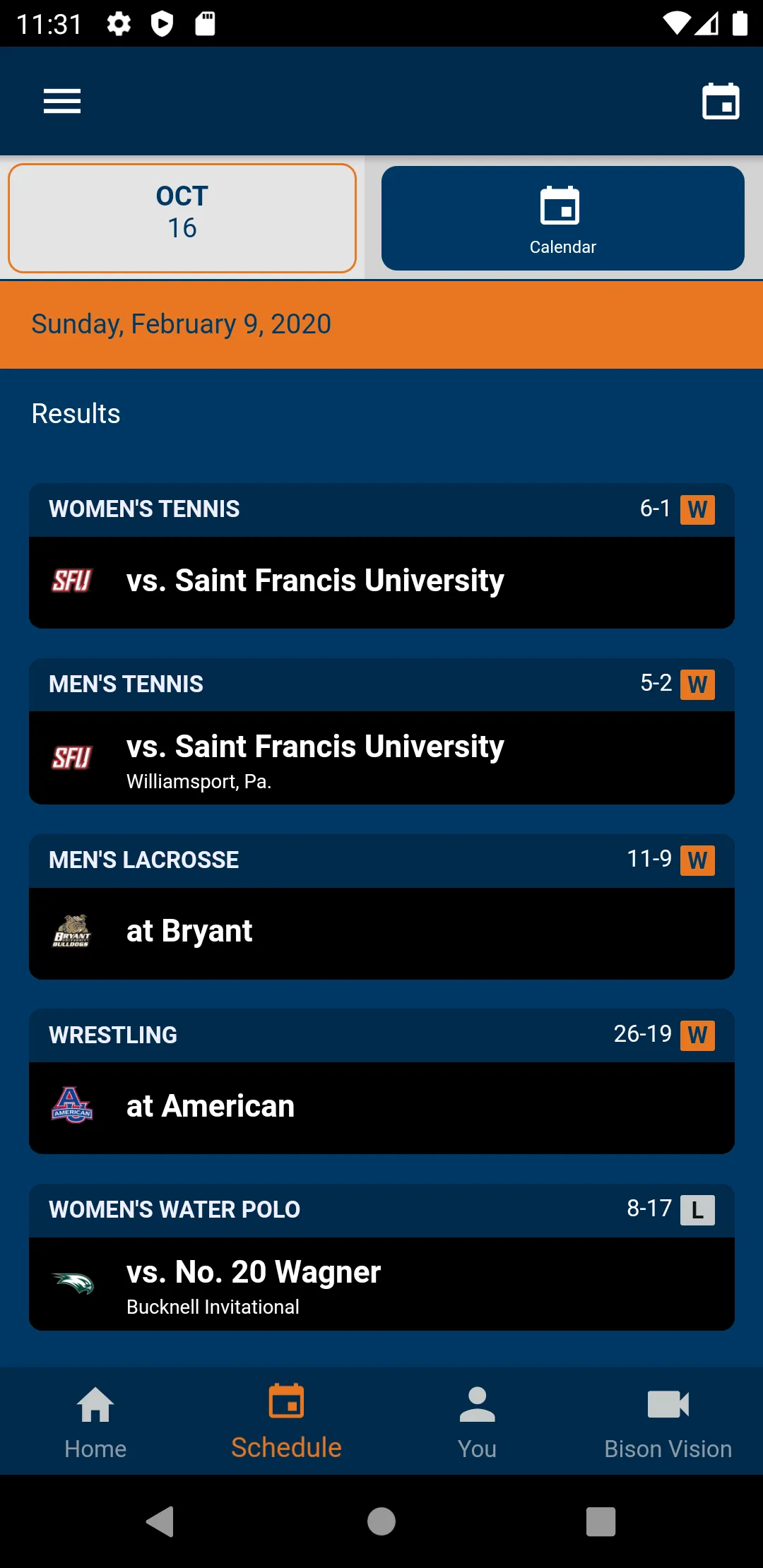Open Men's Lacrosse at Bryant result
The image size is (763, 1568).
point(381,907)
